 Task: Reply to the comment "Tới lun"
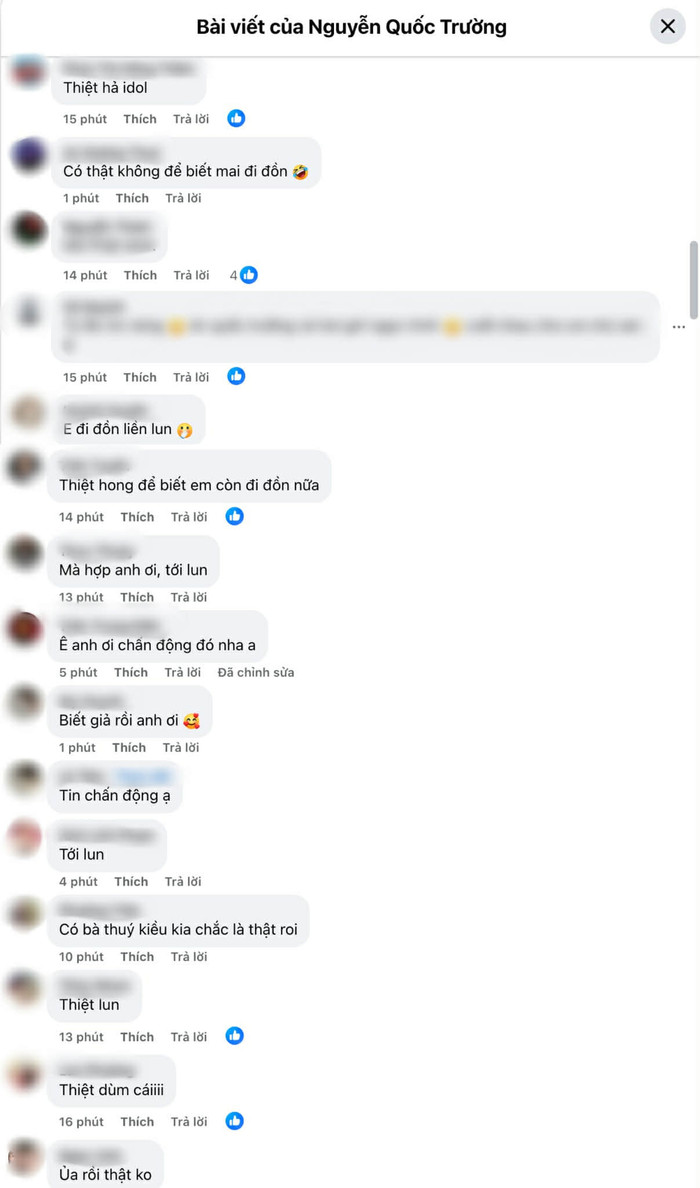pos(183,881)
